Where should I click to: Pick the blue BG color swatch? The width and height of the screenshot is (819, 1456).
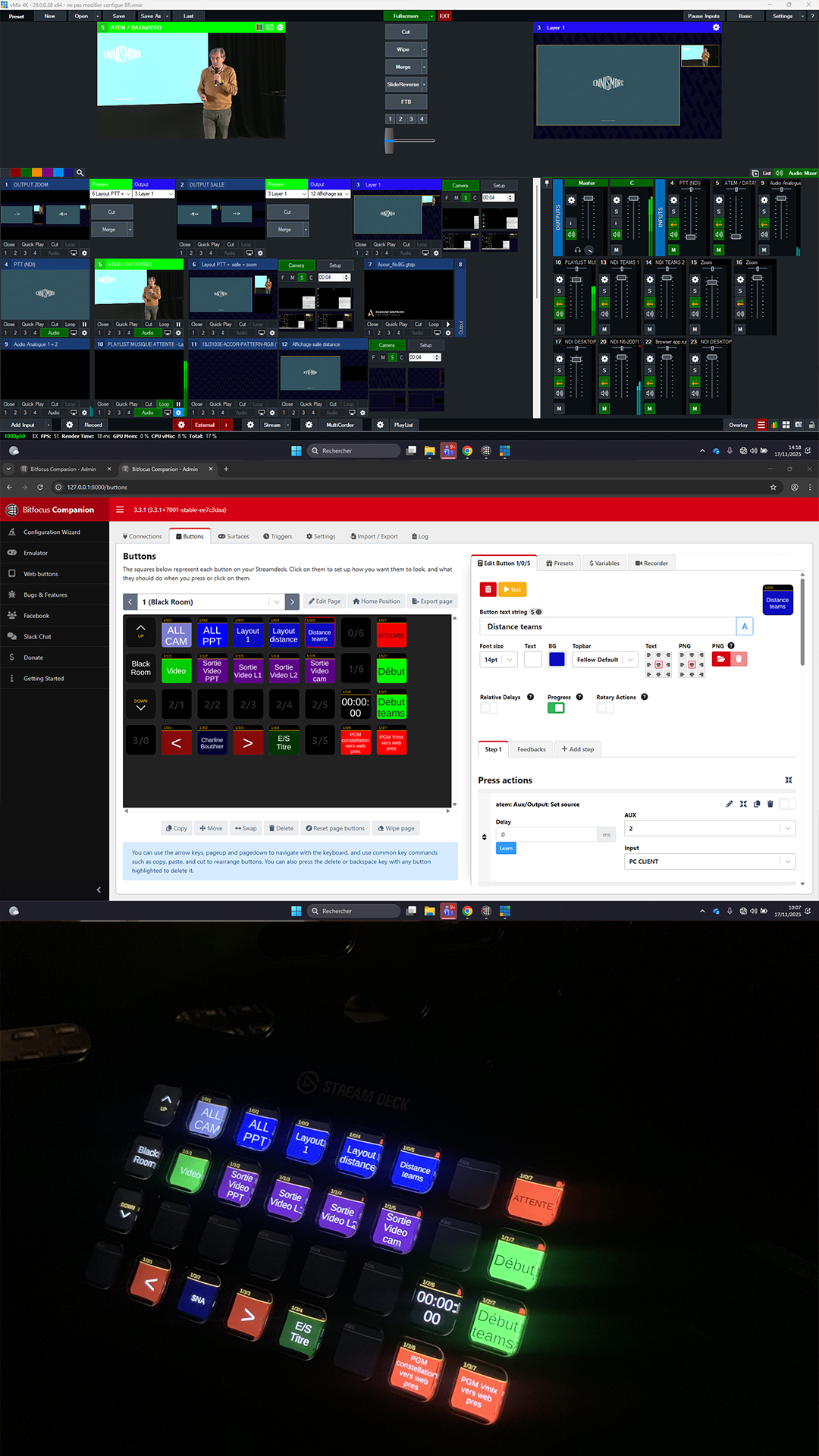pyautogui.click(x=557, y=660)
